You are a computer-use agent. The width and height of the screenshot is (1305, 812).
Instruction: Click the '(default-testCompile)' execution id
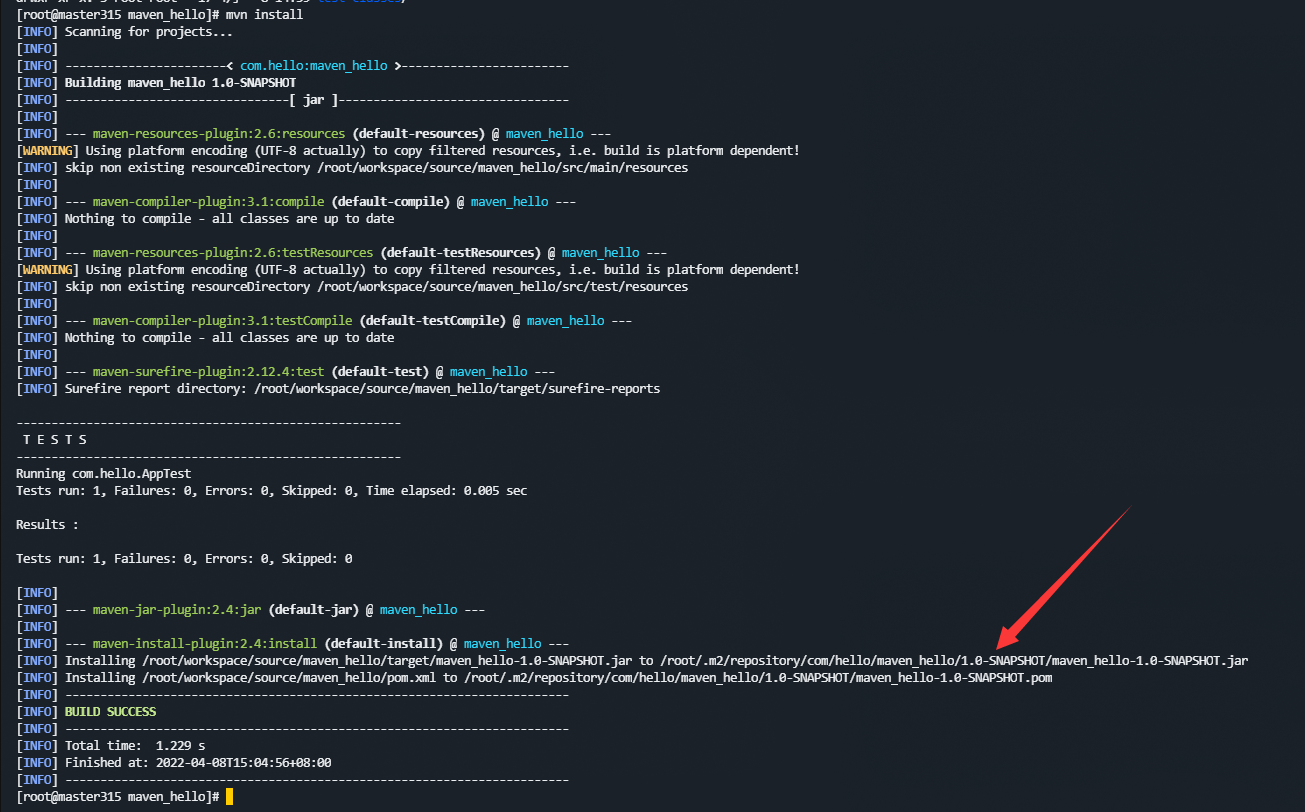coord(432,321)
